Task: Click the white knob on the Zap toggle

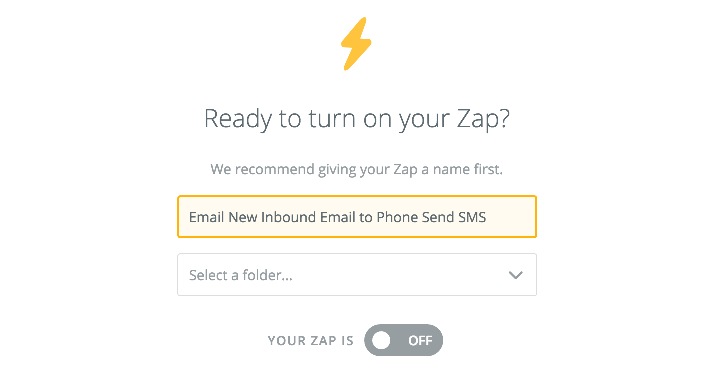Action: (381, 340)
